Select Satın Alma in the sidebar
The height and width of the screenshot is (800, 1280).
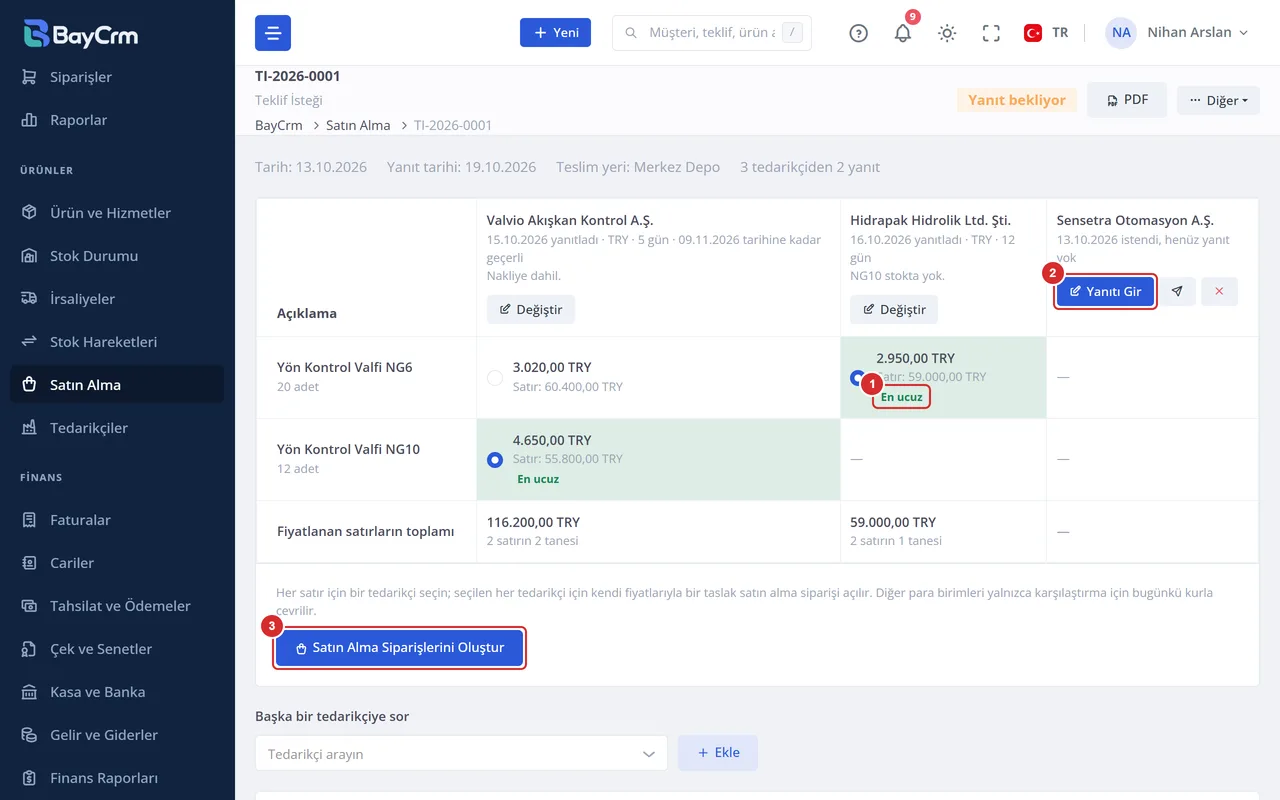point(117,385)
